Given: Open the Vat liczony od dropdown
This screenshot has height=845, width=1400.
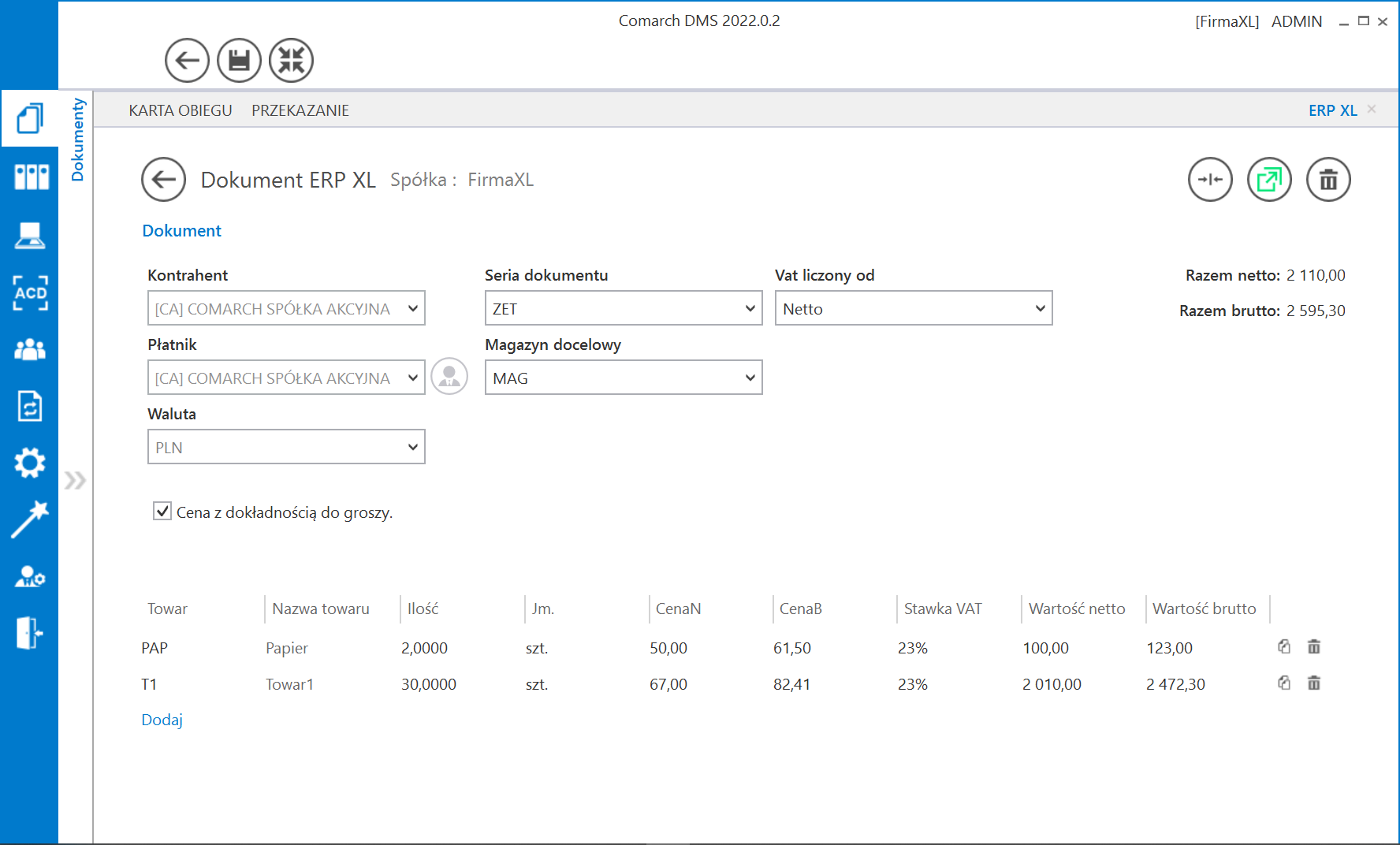Looking at the screenshot, I should (x=914, y=308).
